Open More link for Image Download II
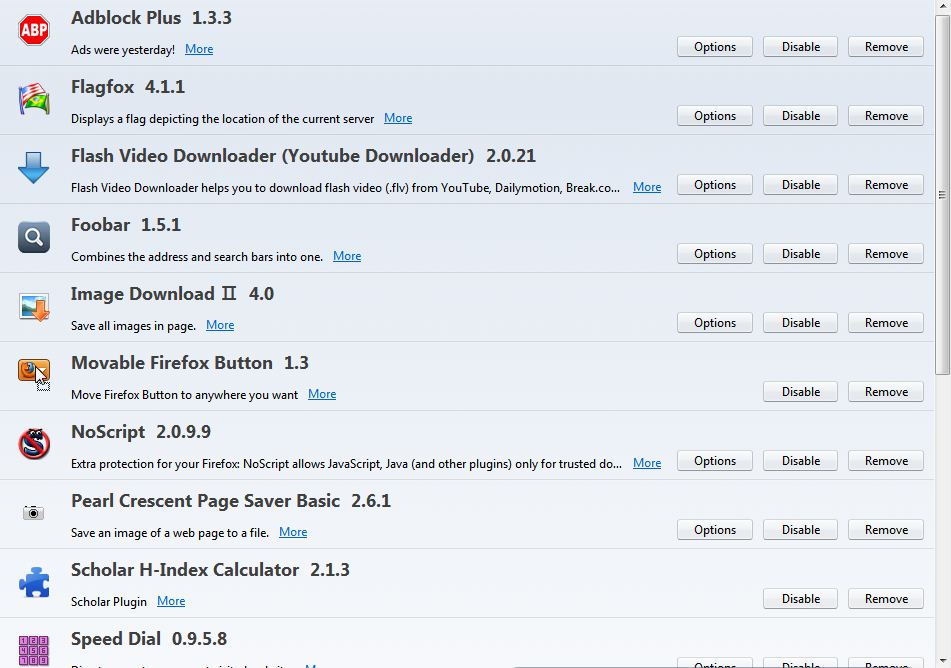Screen dimensions: 951x668 click(x=220, y=325)
